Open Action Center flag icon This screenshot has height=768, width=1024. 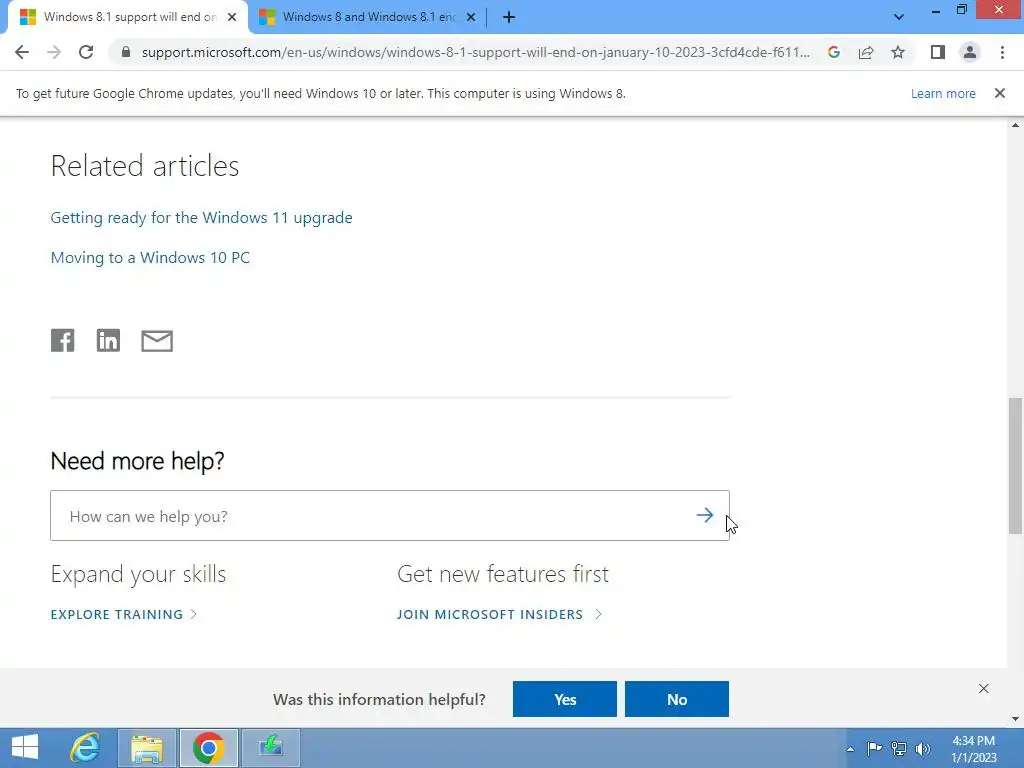tap(874, 748)
